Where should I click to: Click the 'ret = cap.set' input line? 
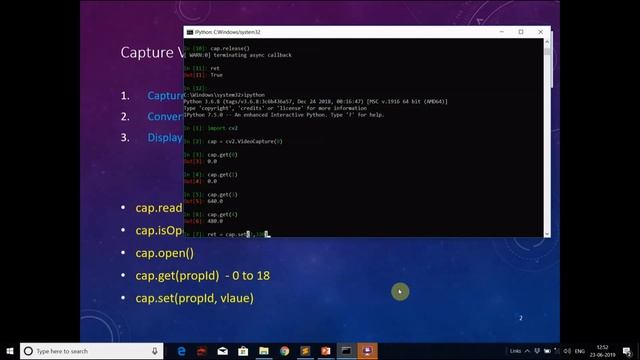[238, 234]
